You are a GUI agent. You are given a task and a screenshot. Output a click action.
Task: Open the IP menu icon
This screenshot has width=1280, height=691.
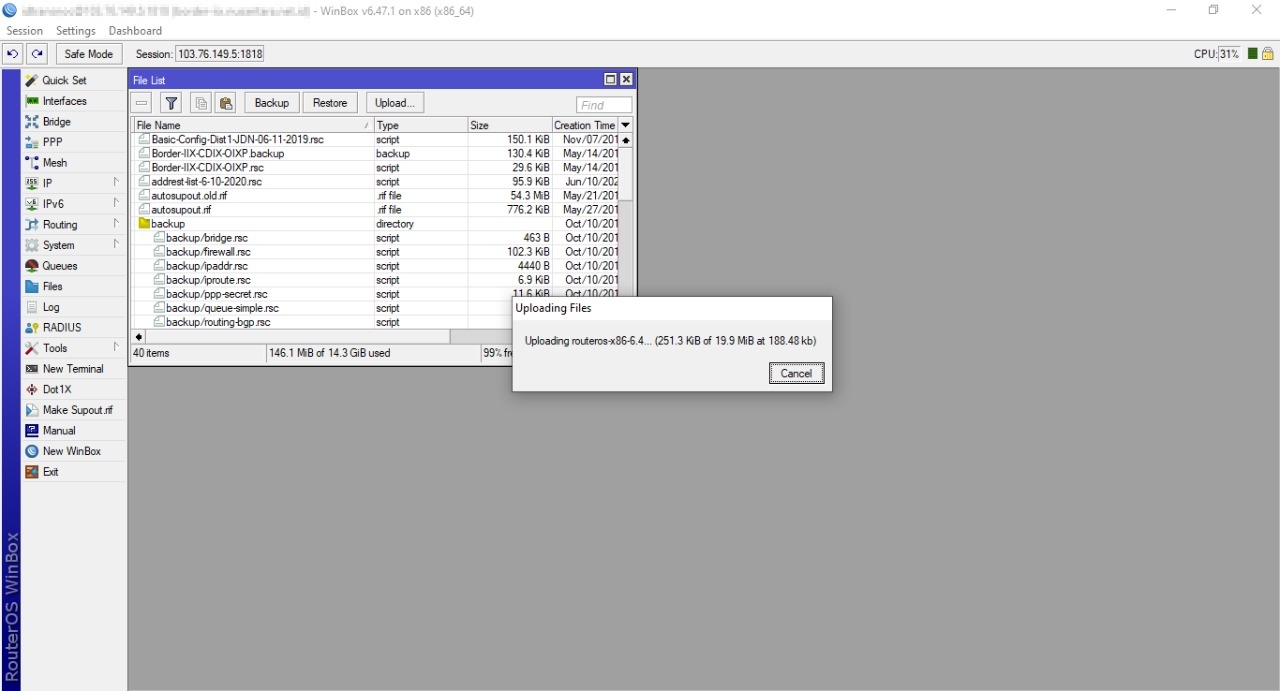[32, 183]
